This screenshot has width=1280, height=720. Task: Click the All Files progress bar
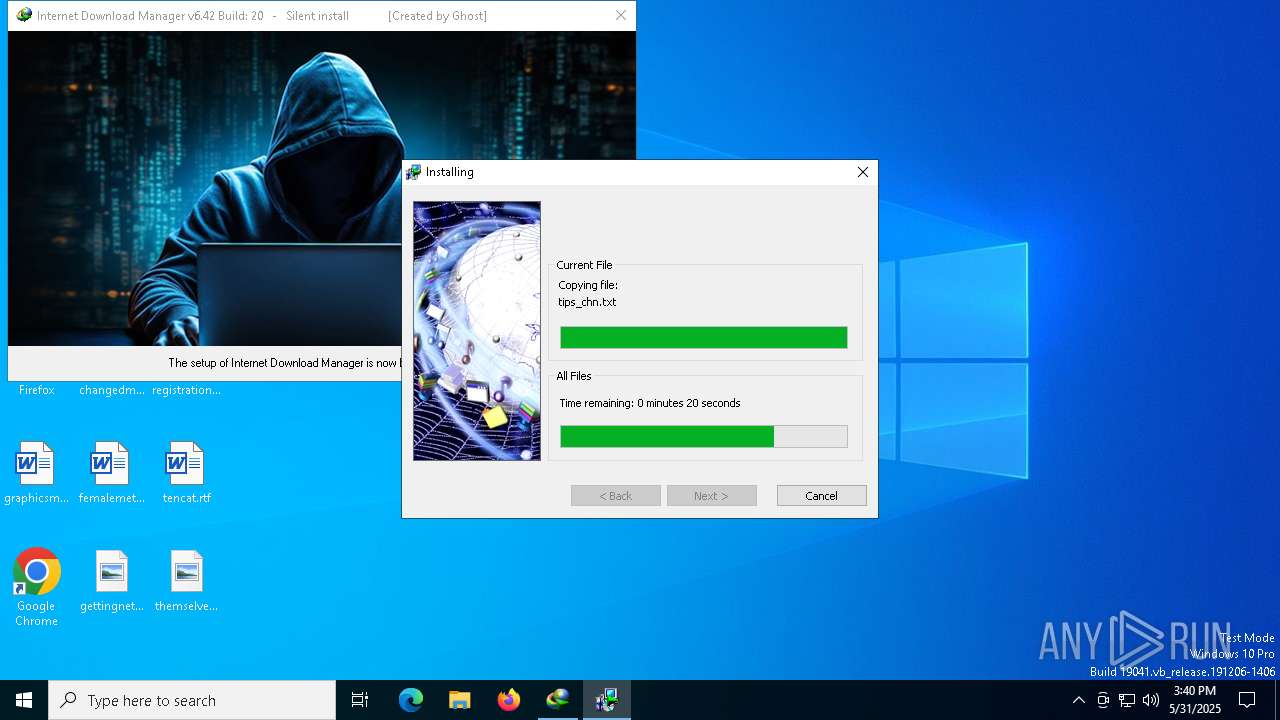point(703,436)
